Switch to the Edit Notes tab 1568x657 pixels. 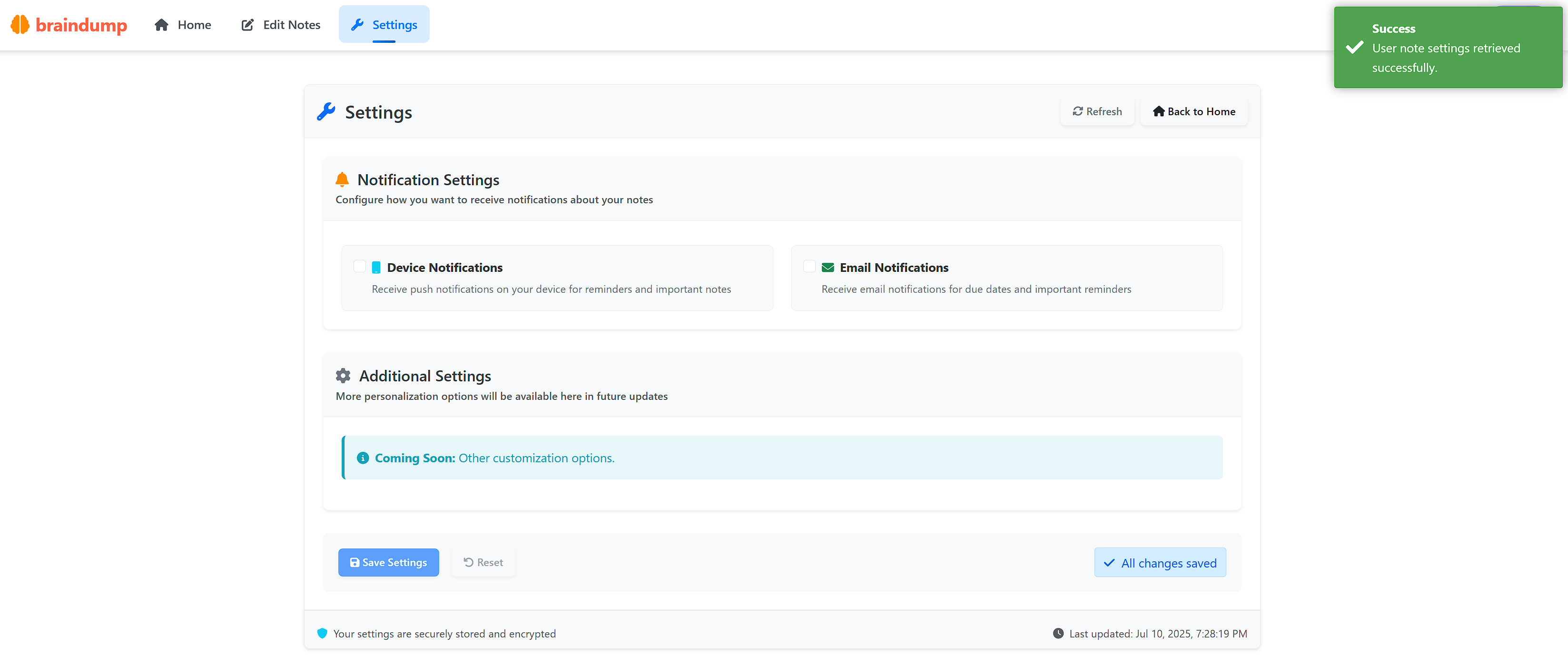pos(281,25)
